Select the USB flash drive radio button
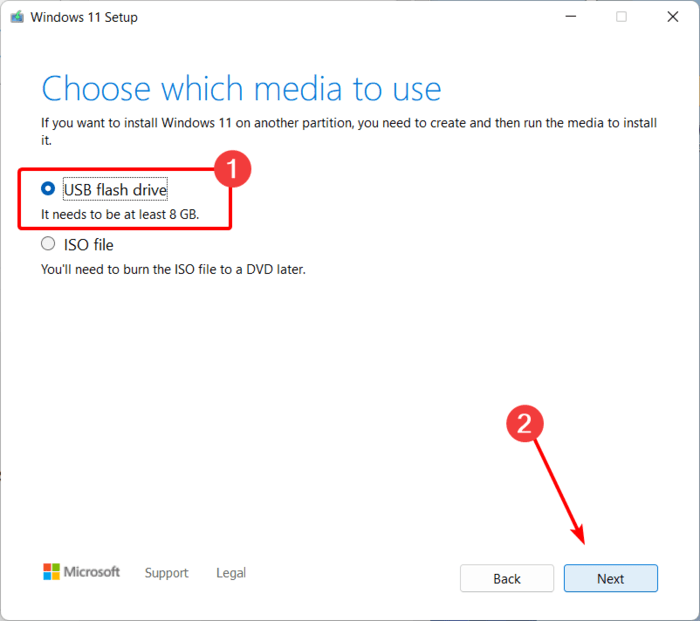 pos(48,188)
